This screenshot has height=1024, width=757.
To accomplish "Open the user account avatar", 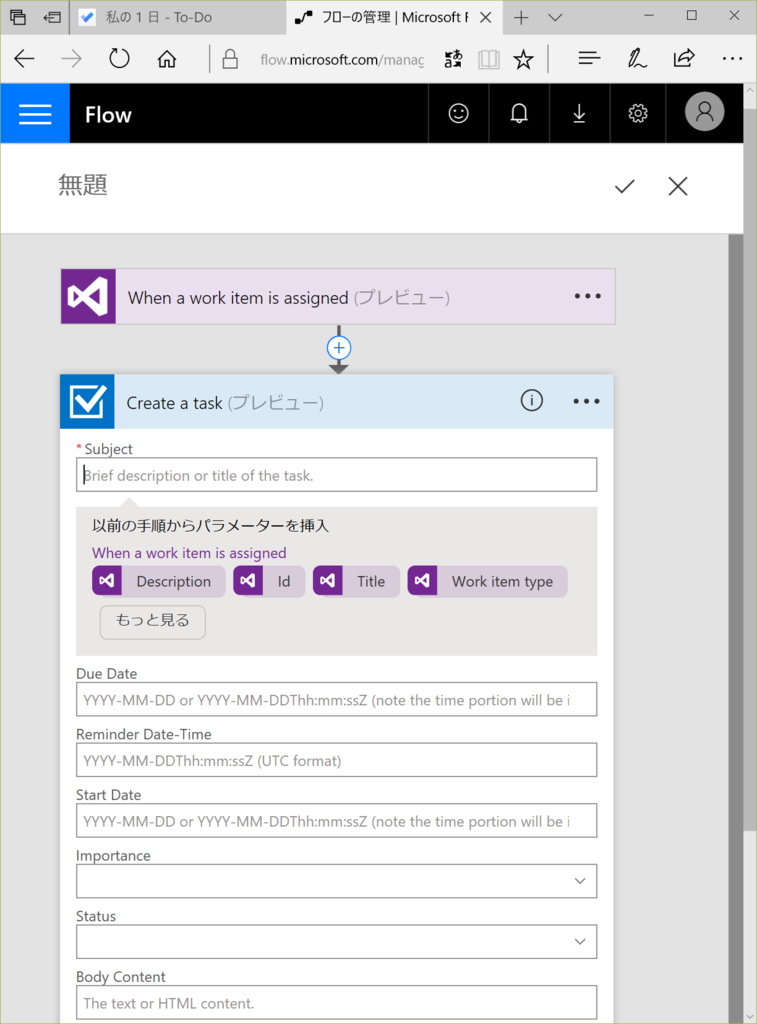I will point(704,112).
